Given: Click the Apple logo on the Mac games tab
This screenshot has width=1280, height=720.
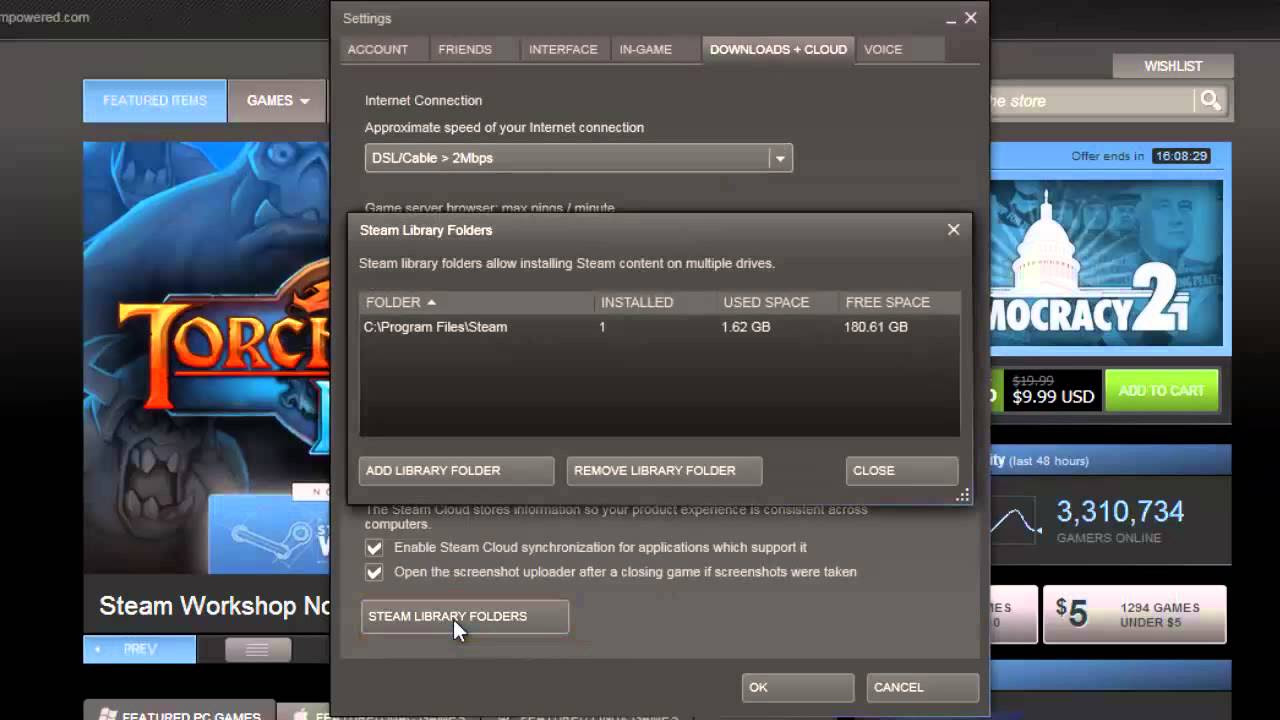Looking at the screenshot, I should (301, 714).
